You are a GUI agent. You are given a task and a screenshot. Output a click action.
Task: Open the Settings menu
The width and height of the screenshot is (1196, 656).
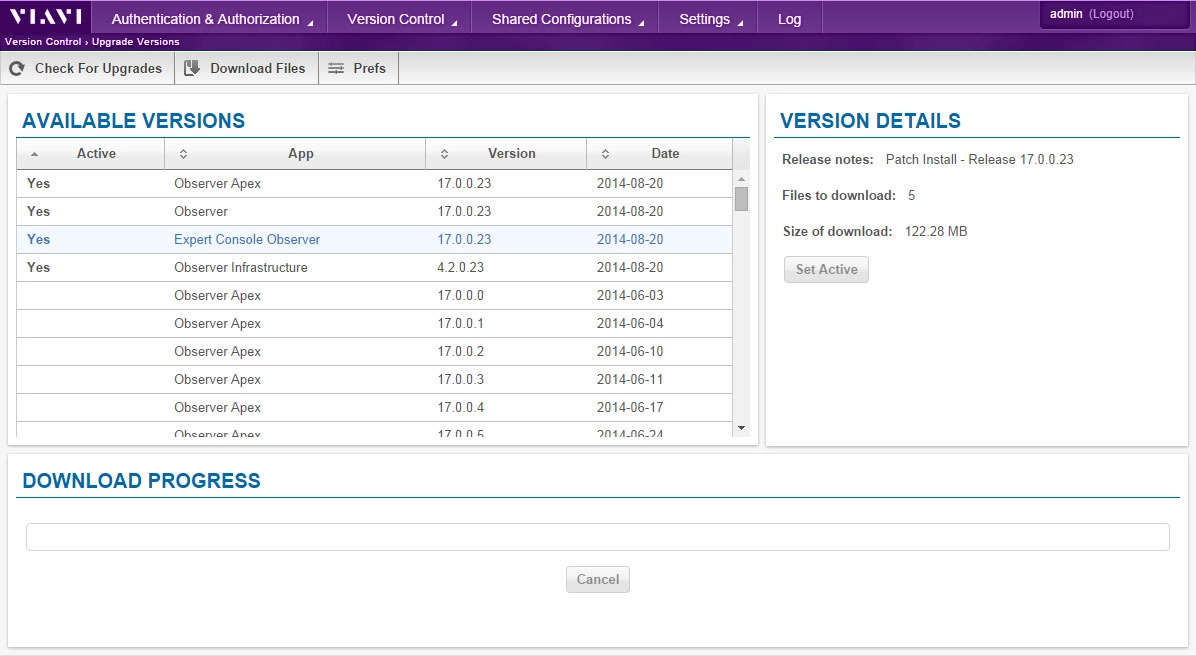coord(710,19)
